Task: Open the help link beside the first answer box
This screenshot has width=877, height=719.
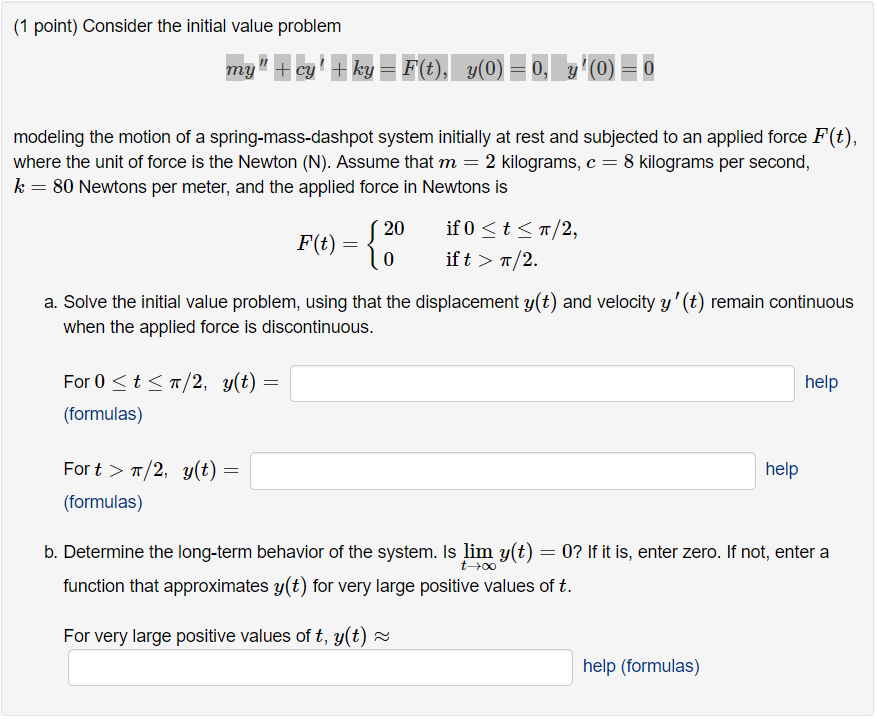Action: click(821, 383)
